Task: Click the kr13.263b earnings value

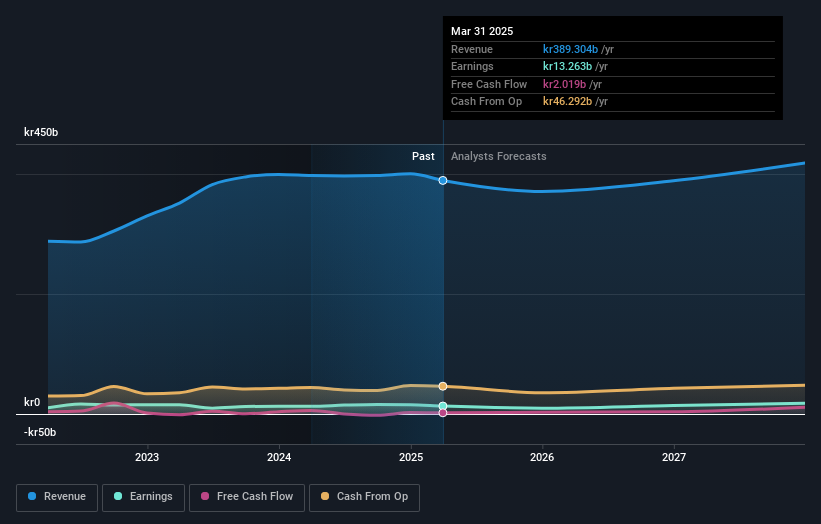Action: click(568, 66)
